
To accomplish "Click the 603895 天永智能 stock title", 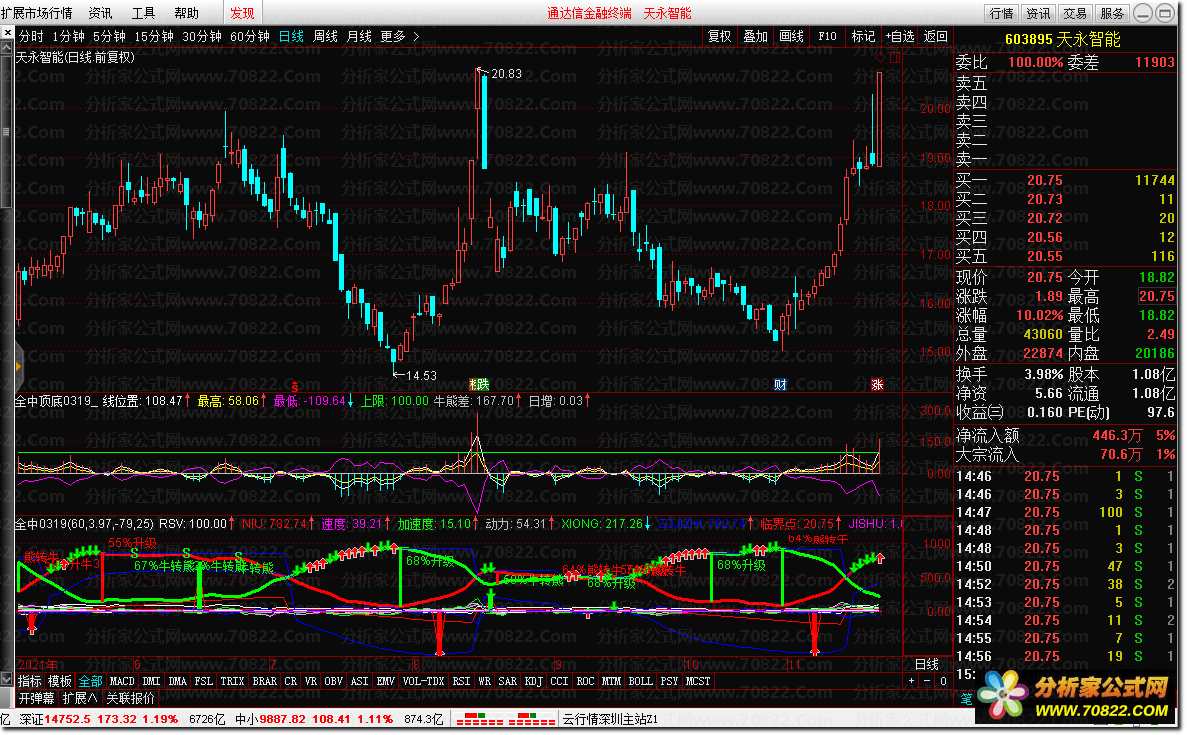I will tap(1063, 39).
